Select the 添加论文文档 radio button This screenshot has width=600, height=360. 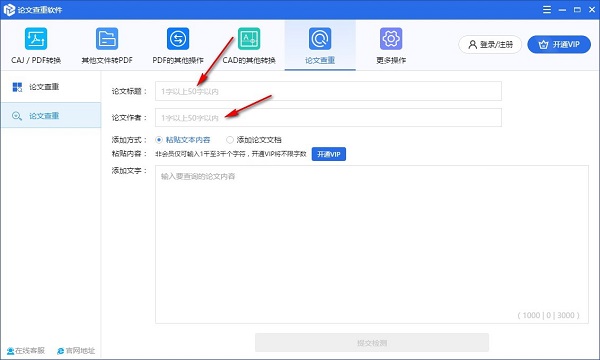[x=230, y=140]
